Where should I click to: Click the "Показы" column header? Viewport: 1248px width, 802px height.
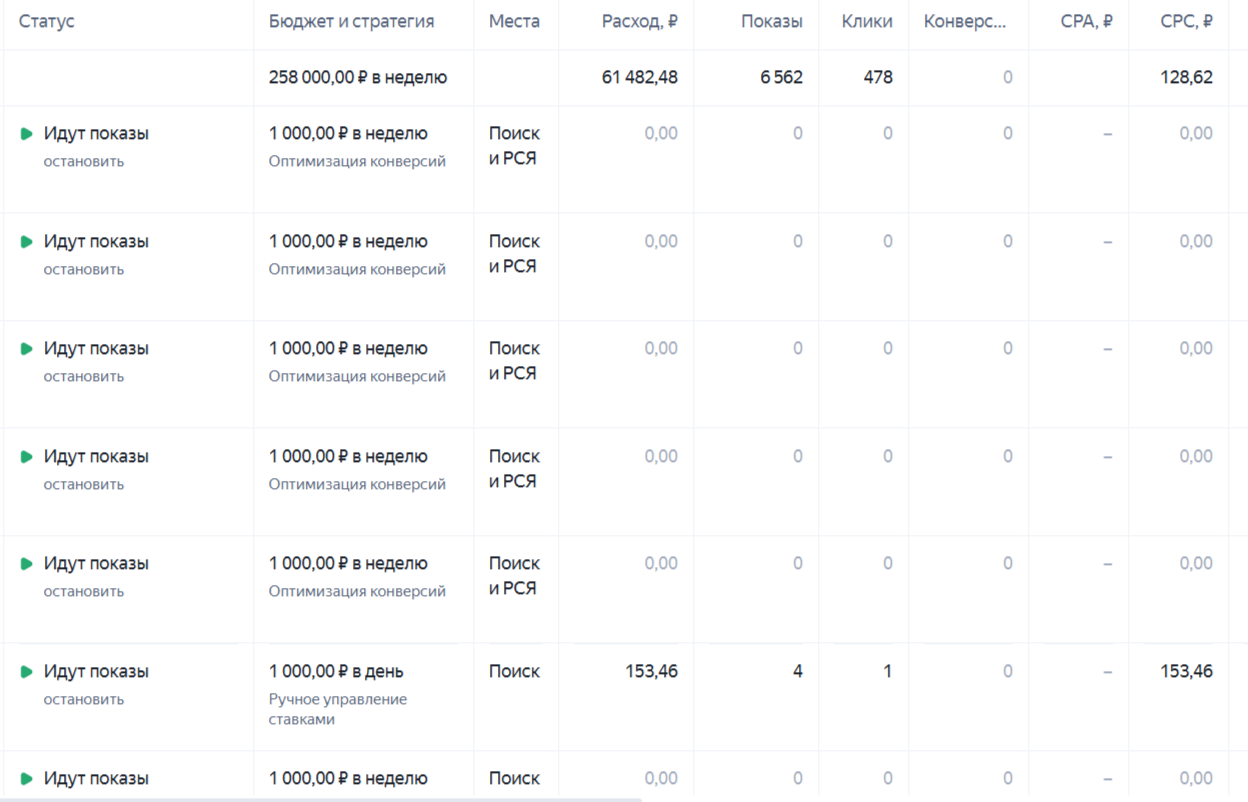tap(771, 22)
